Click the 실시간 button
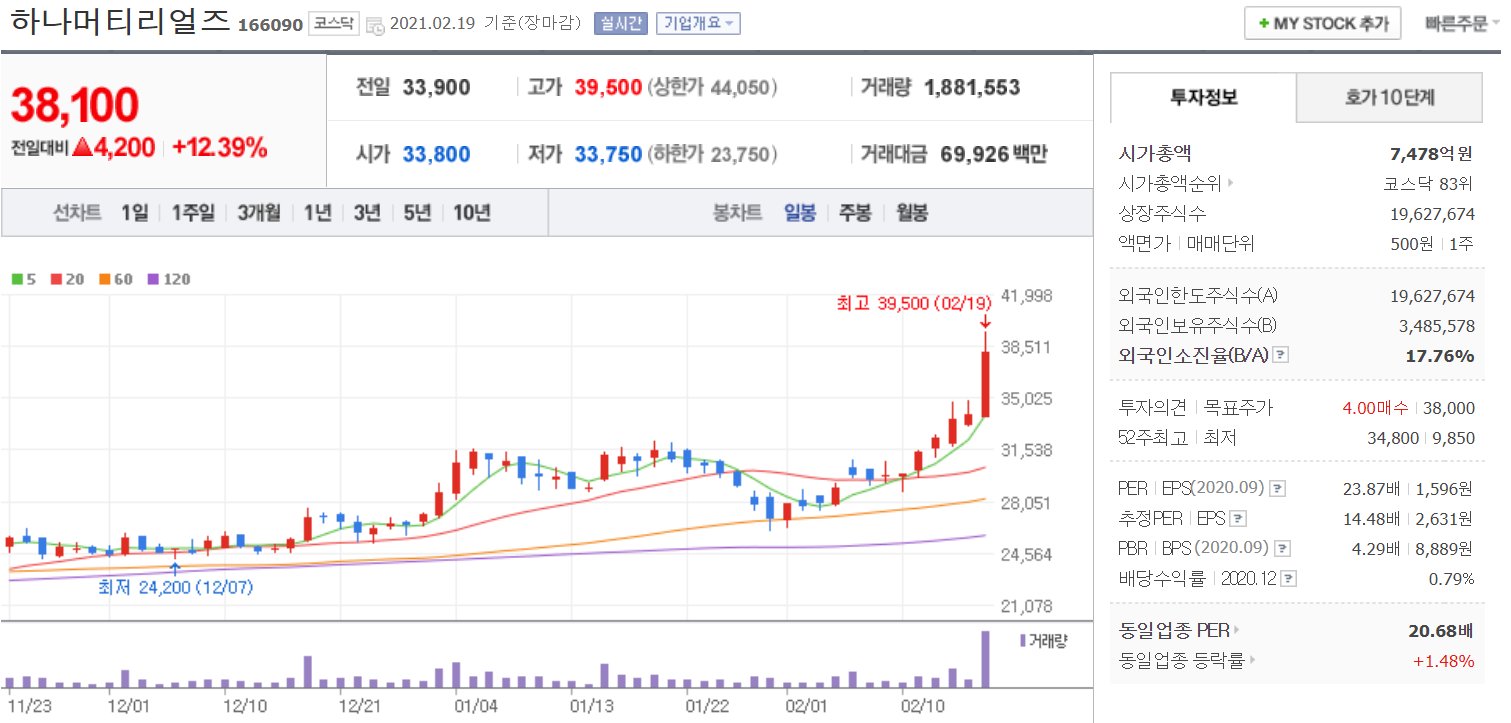 coord(621,23)
